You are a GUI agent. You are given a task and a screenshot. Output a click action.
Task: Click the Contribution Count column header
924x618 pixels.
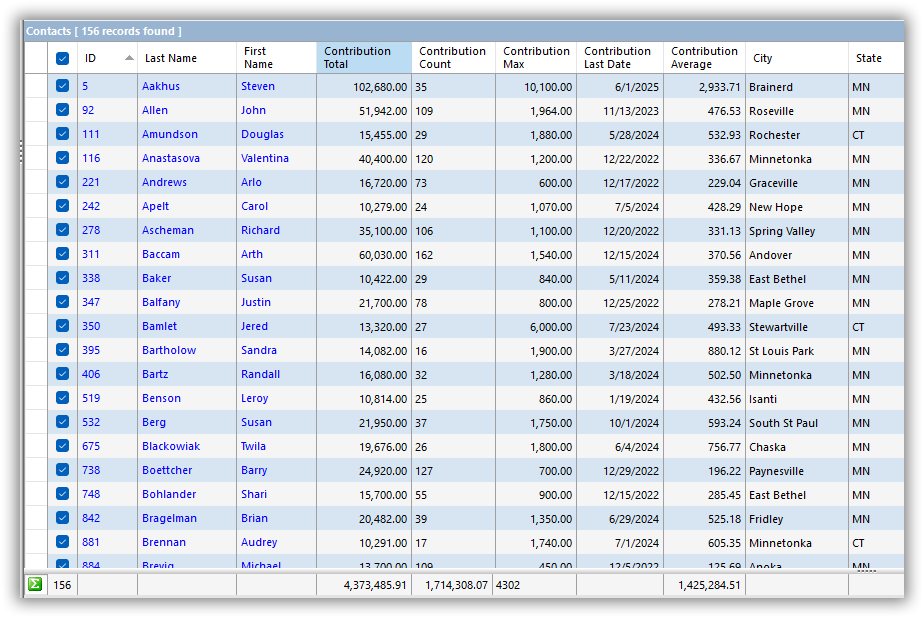tap(453, 58)
